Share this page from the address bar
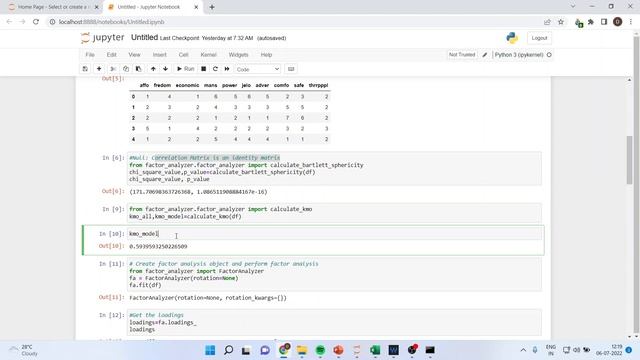Image resolution: width=640 pixels, height=360 pixels. 547,22
